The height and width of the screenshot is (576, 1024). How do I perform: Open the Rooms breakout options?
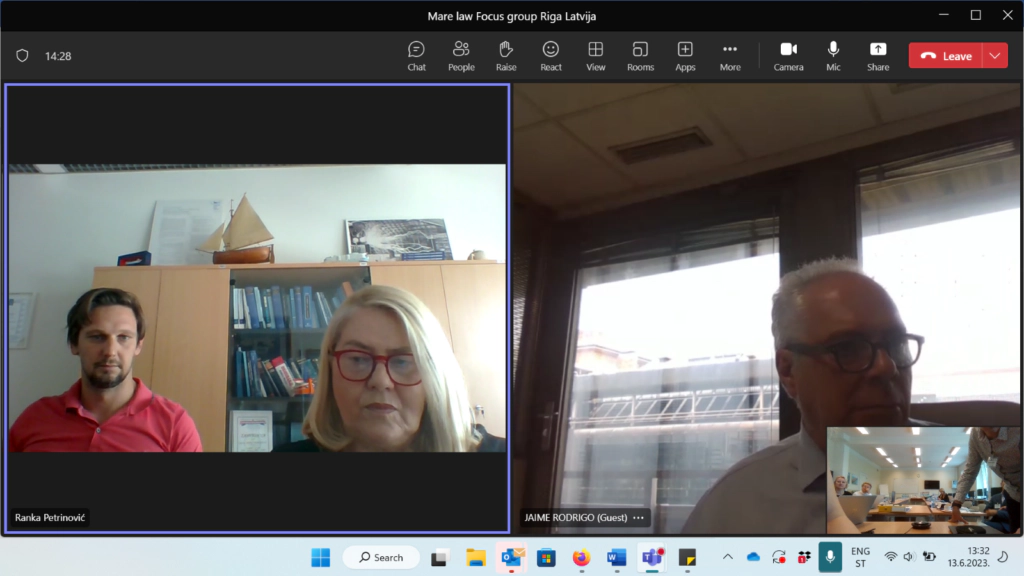click(640, 56)
